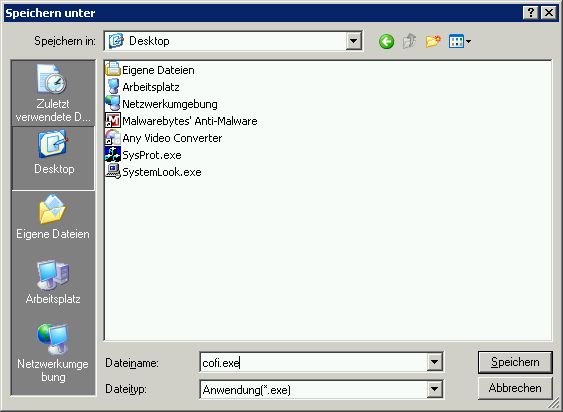The image size is (563, 412).
Task: Create a new folder with toolbar icon
Action: pos(433,41)
